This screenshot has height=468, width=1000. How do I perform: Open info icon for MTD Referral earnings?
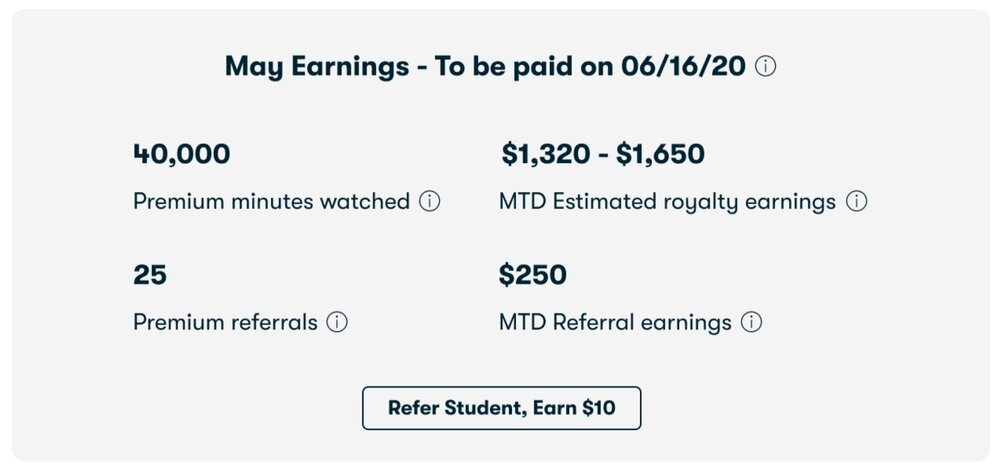(x=751, y=323)
